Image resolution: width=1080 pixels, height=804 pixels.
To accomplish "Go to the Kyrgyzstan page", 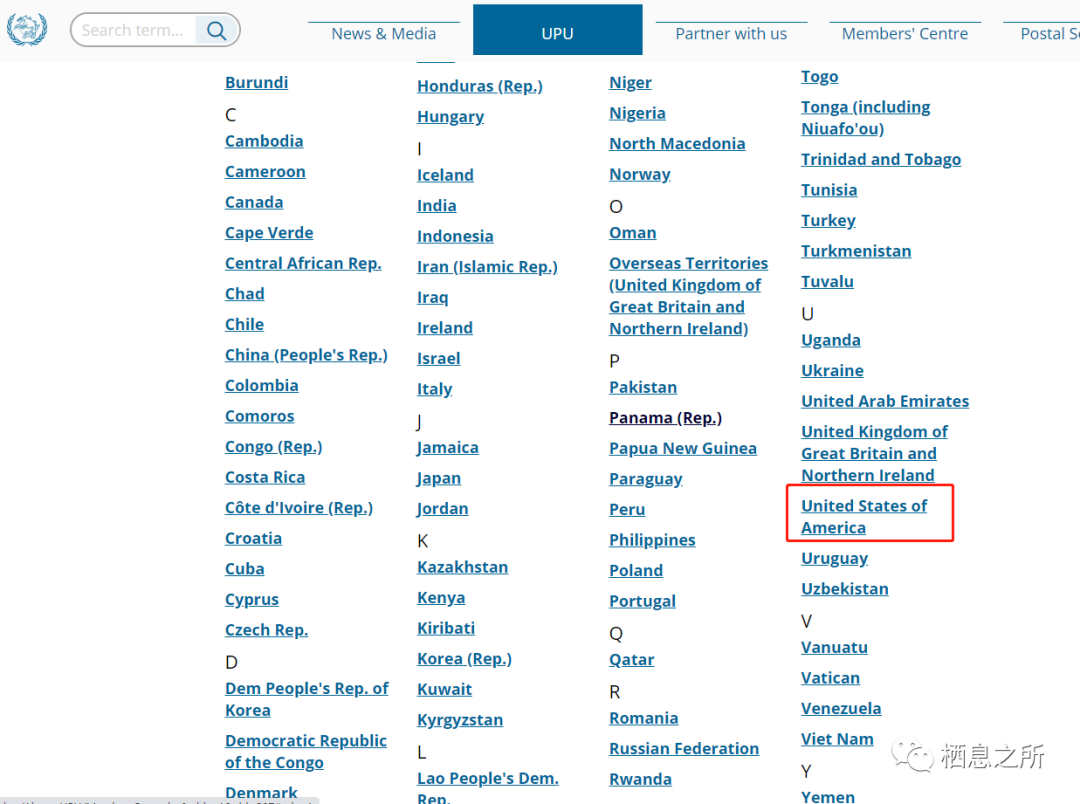I will pyautogui.click(x=460, y=720).
